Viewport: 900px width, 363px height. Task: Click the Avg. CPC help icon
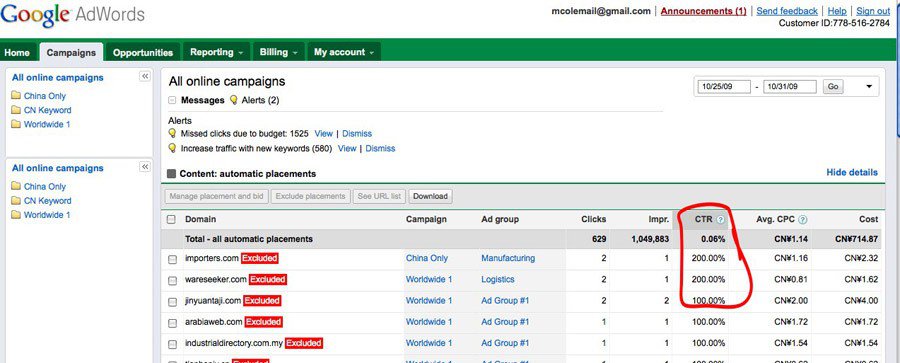[803, 219]
